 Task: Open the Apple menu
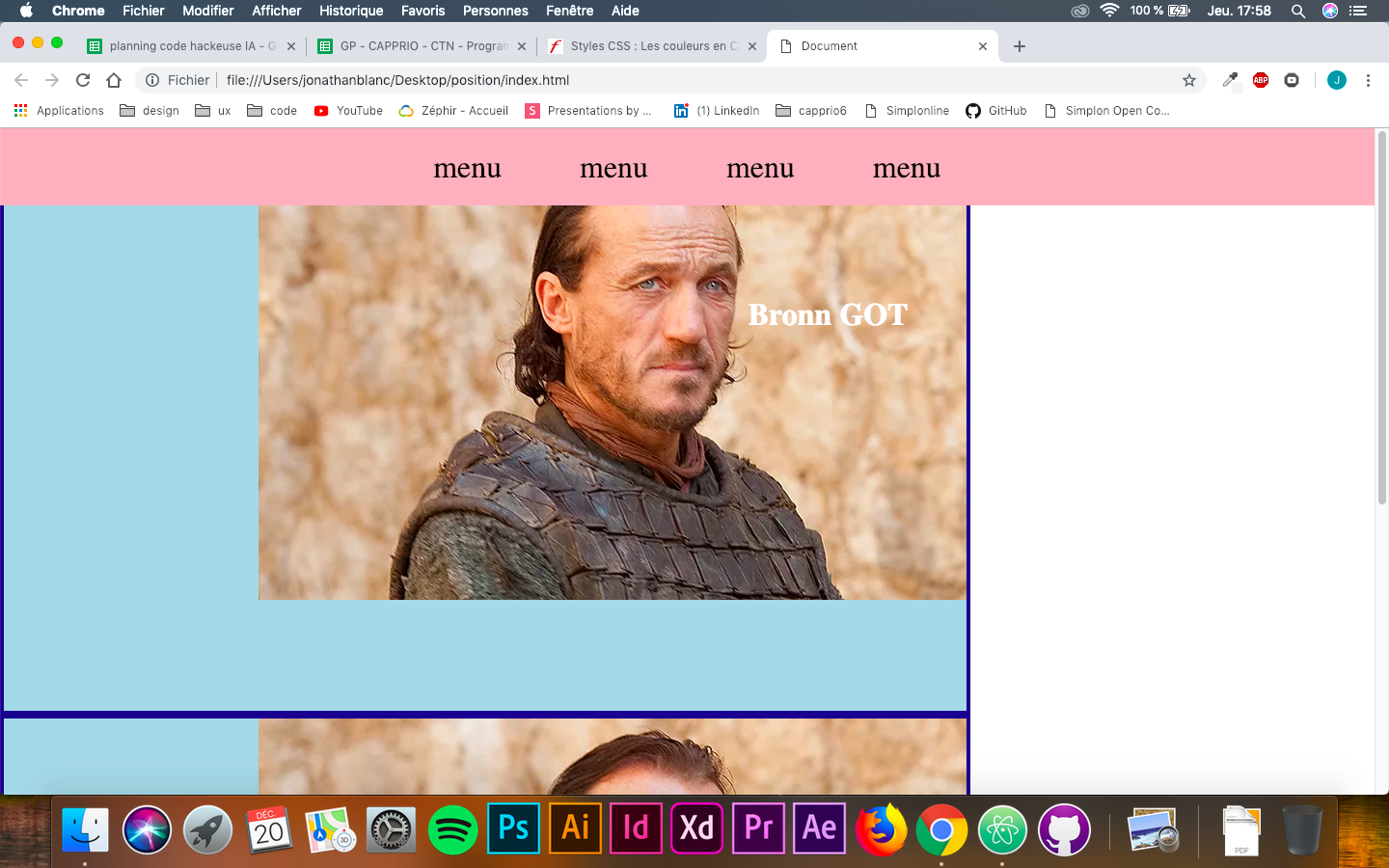click(x=26, y=11)
